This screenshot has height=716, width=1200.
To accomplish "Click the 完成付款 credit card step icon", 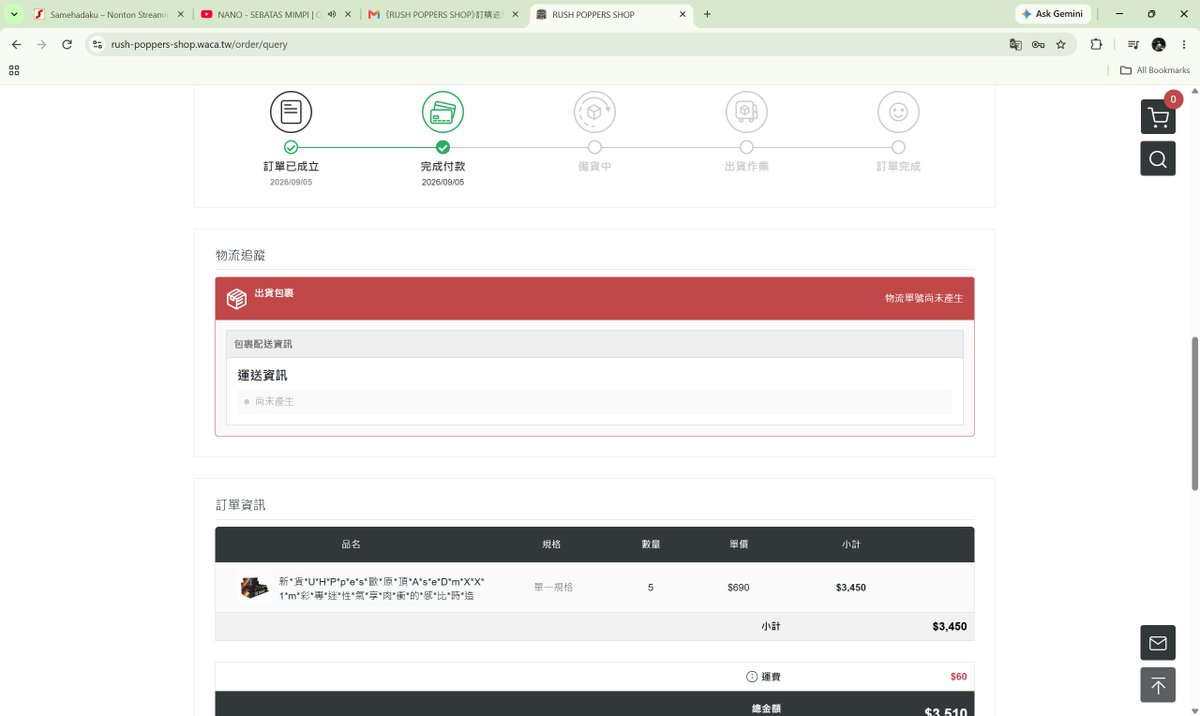I will pos(443,112).
